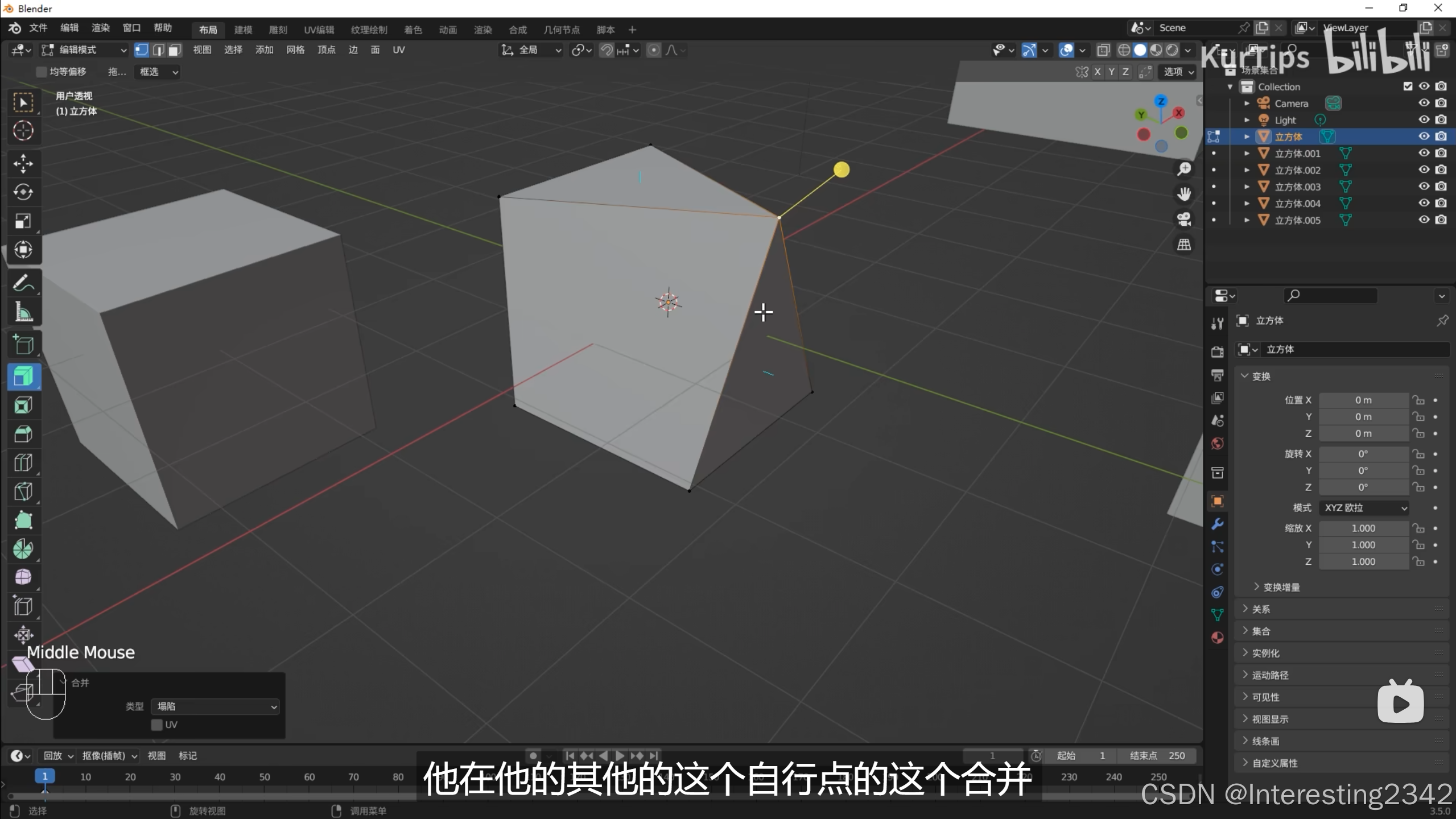This screenshot has height=819, width=1456.
Task: Activate the Annotate pencil tool
Action: coord(23,283)
